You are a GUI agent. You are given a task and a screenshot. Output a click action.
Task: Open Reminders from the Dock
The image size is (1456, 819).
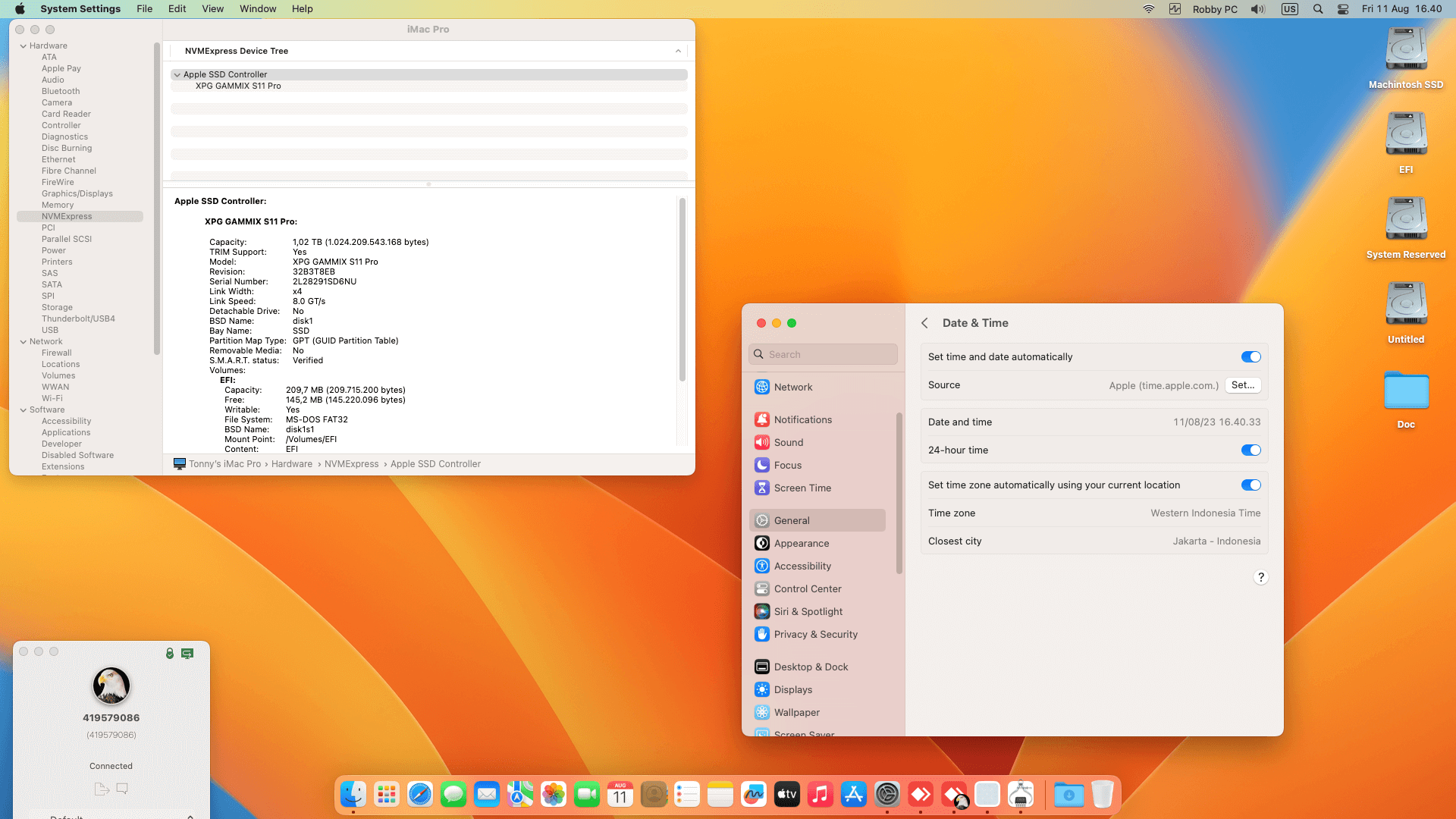point(687,794)
